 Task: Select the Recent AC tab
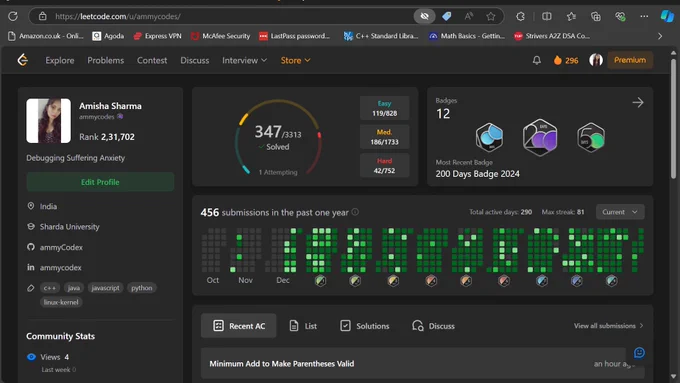[239, 326]
